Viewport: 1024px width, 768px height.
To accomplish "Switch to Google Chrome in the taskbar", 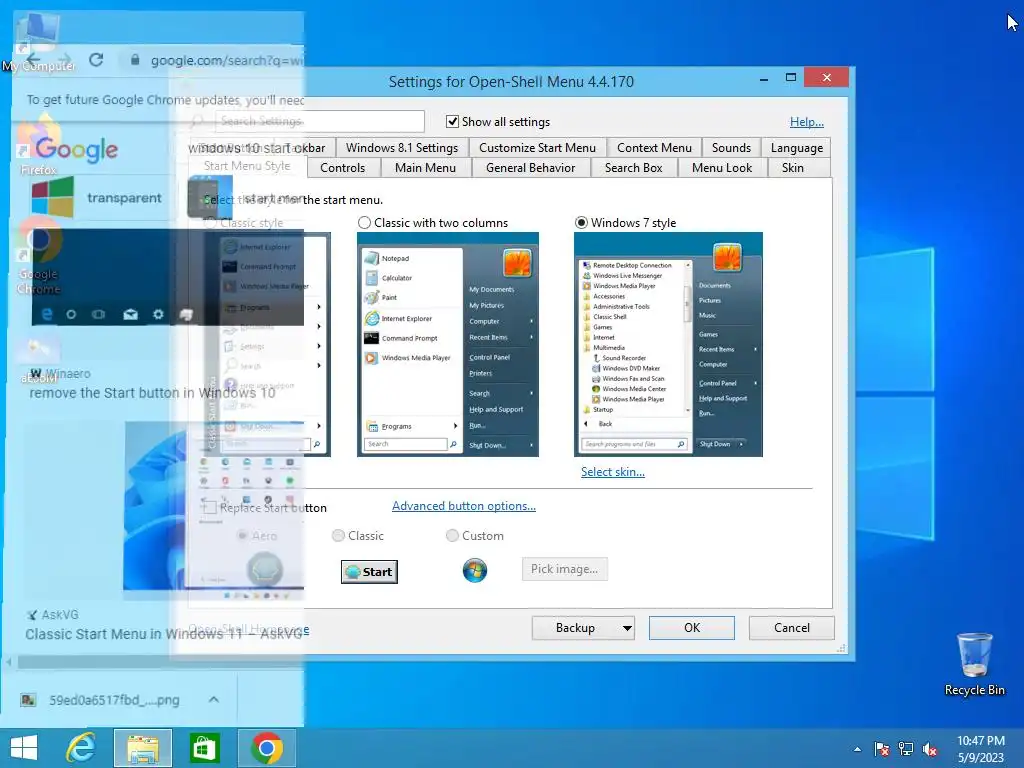I will click(x=266, y=748).
